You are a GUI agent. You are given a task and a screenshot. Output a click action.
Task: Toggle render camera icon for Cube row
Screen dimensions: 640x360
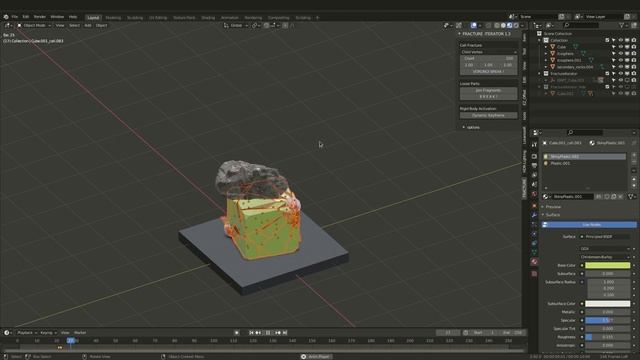634,47
